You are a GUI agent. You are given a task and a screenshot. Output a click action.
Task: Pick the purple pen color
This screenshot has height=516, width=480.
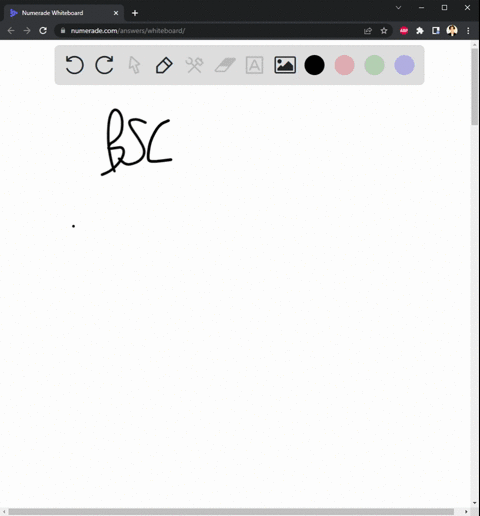(x=404, y=65)
